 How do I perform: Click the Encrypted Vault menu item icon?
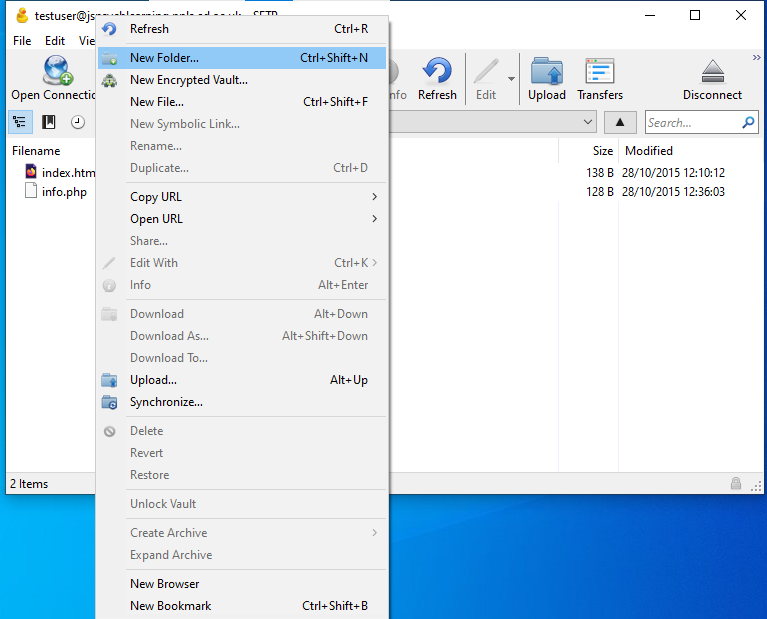coord(109,80)
